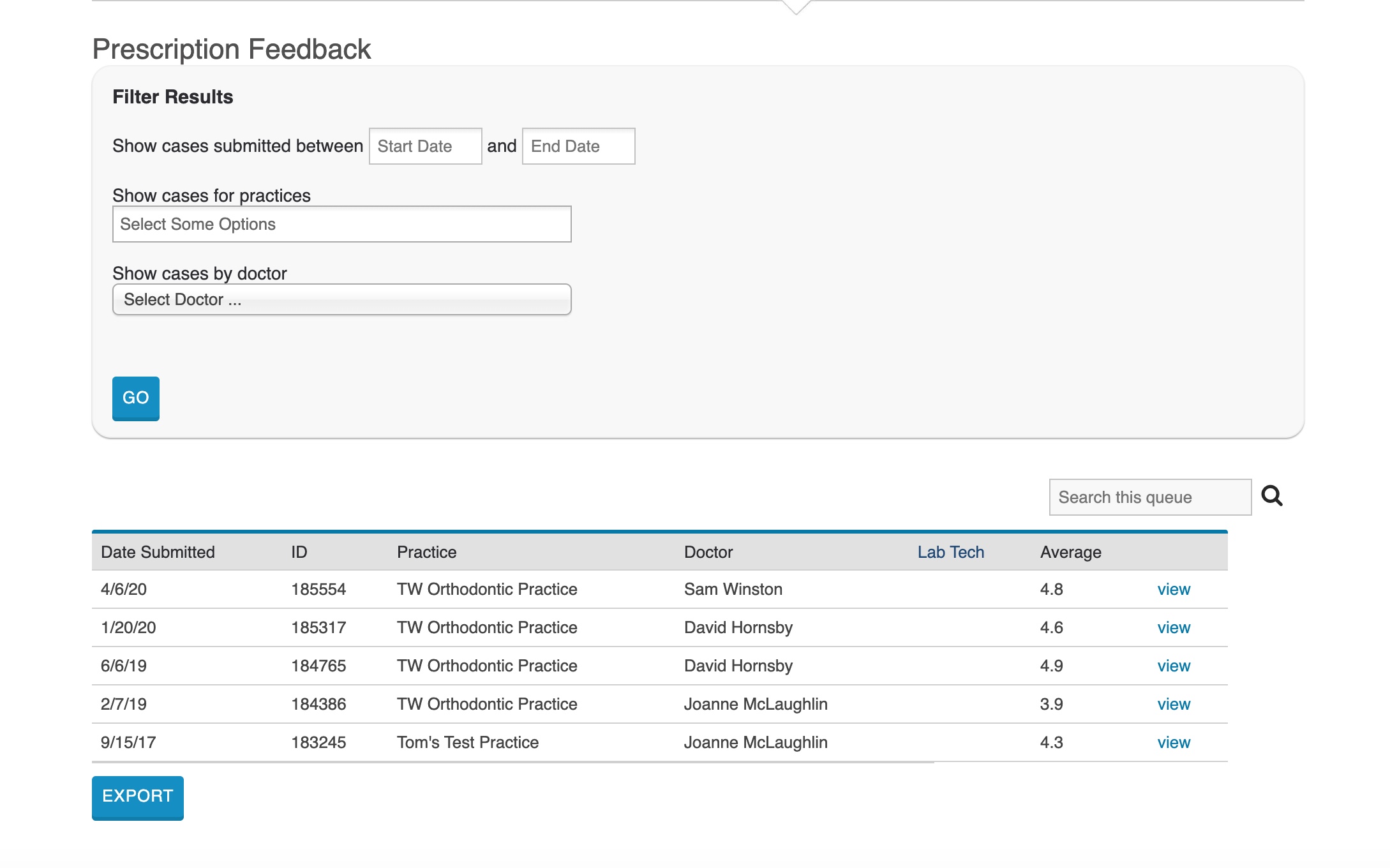
Task: View case 184386 feedback
Action: [1173, 704]
